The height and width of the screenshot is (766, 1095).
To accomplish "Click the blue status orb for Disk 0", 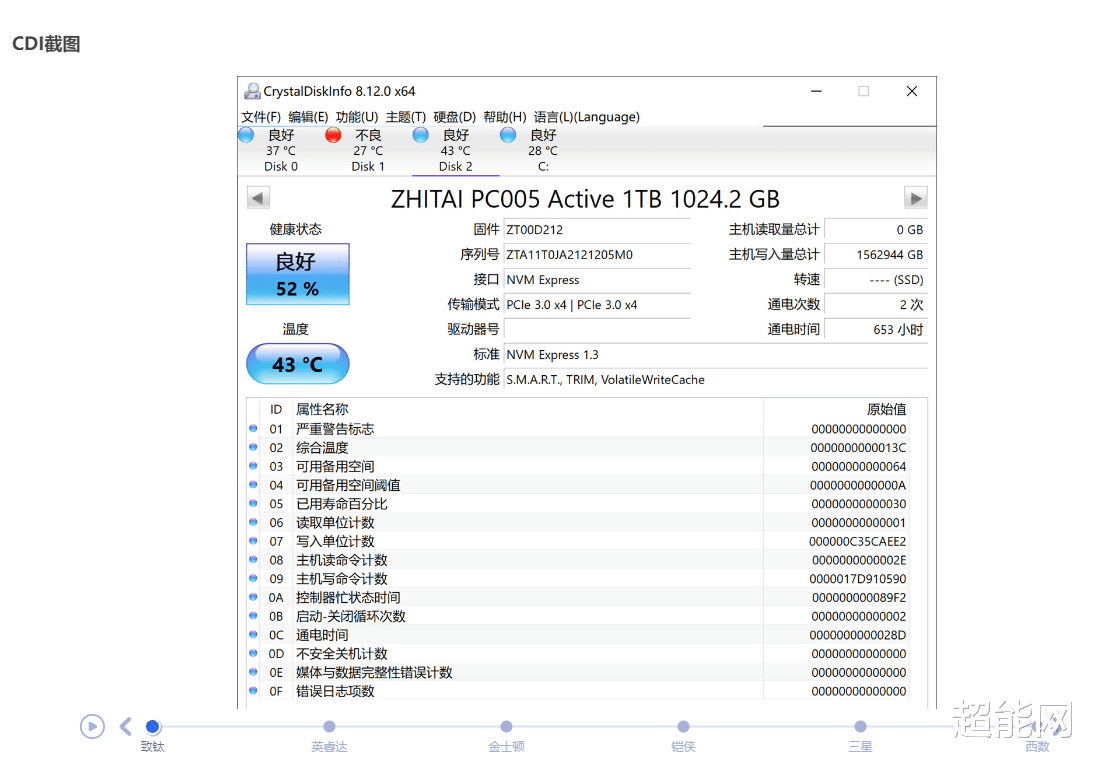I will [x=246, y=135].
